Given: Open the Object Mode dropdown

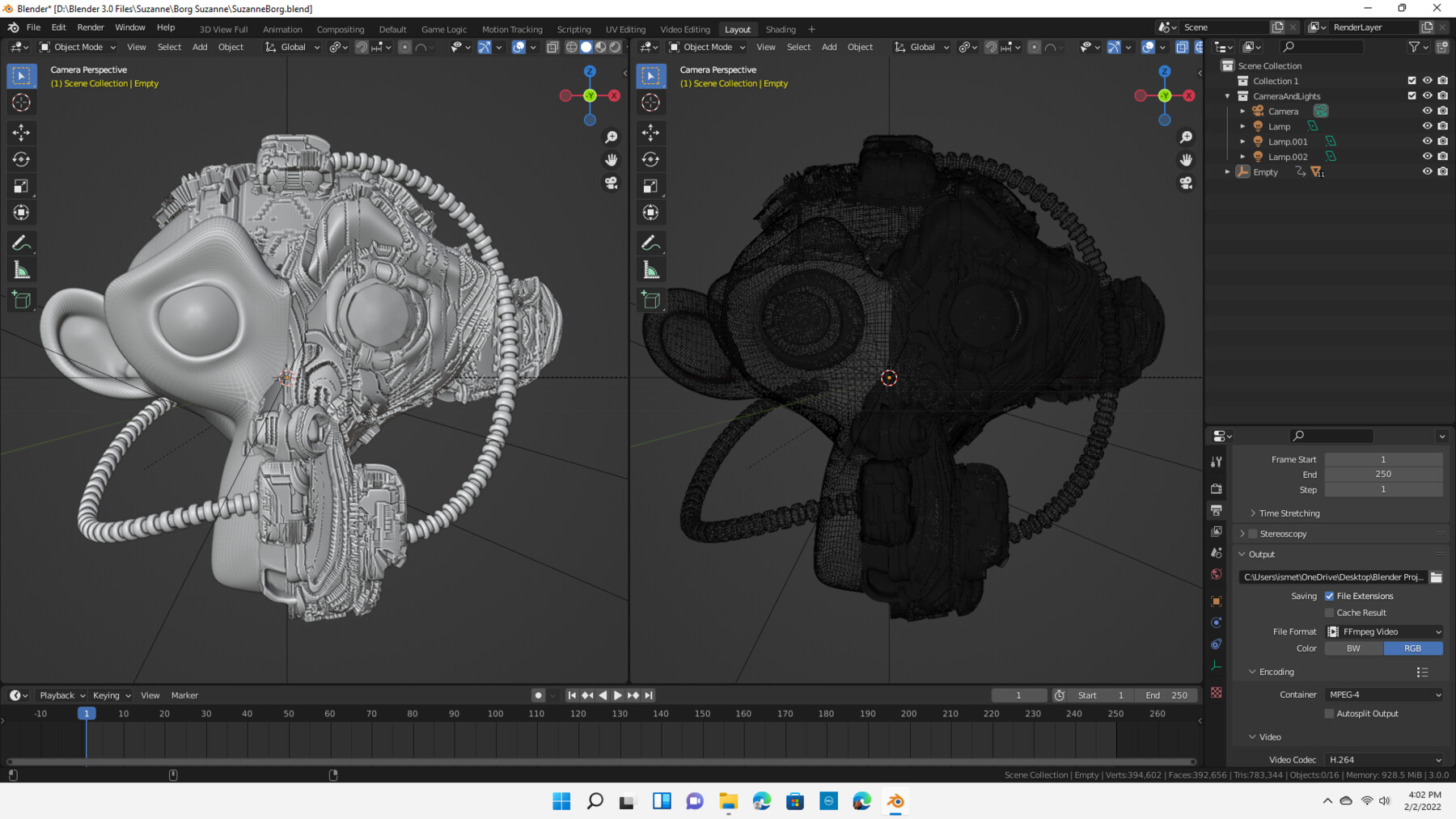Looking at the screenshot, I should pos(77,47).
